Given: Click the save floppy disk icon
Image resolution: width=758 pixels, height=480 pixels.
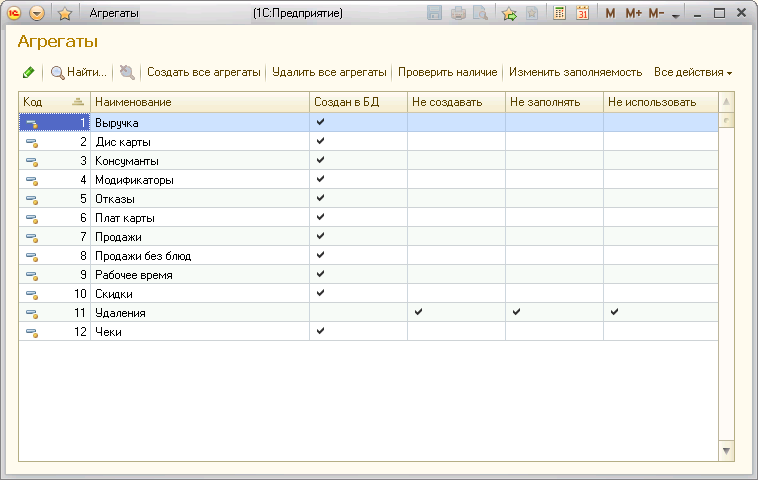Looking at the screenshot, I should (x=435, y=14).
